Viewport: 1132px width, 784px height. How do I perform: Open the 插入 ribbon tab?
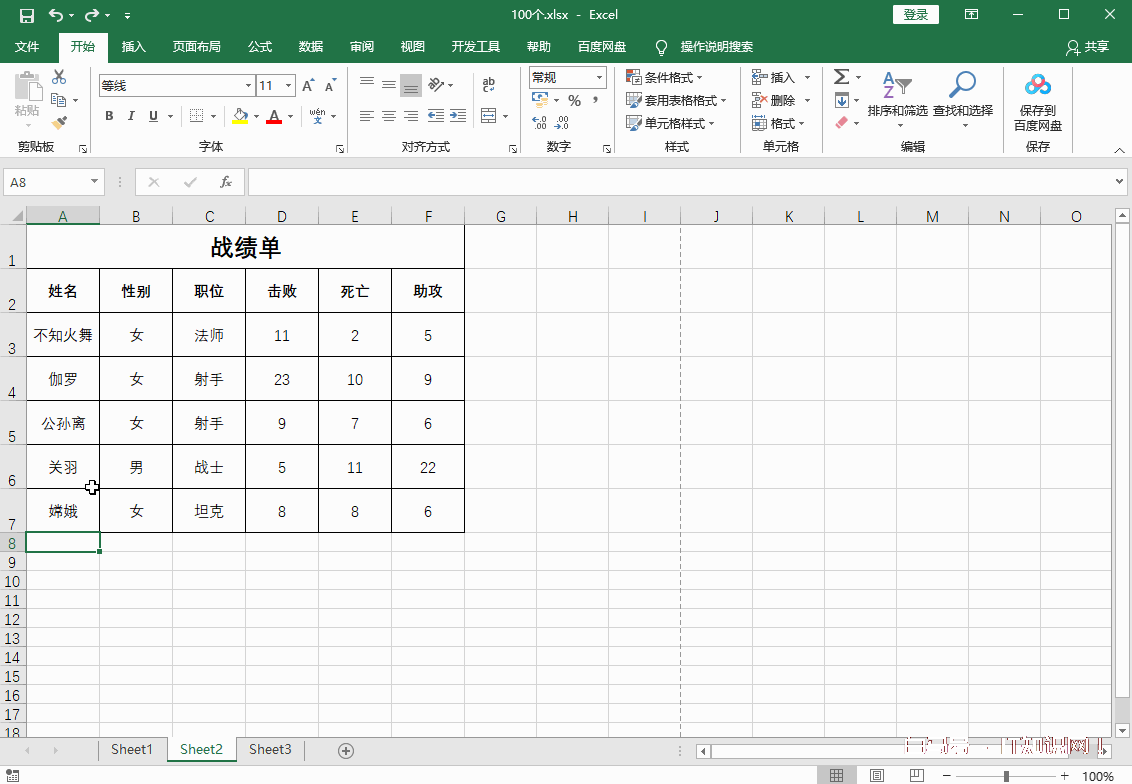click(x=133, y=47)
